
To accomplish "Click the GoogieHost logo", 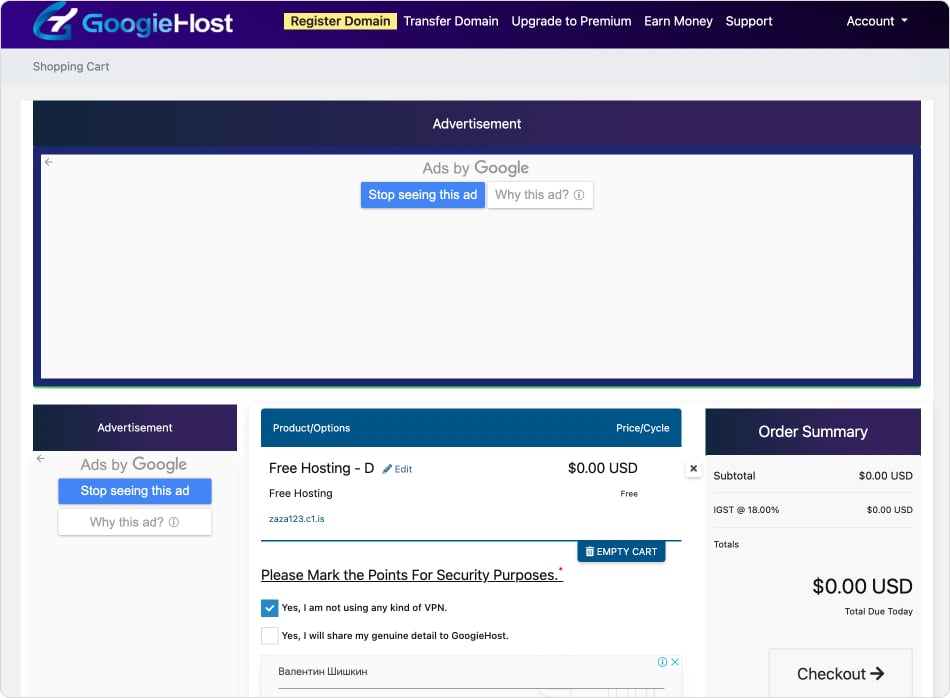I will (x=132, y=22).
